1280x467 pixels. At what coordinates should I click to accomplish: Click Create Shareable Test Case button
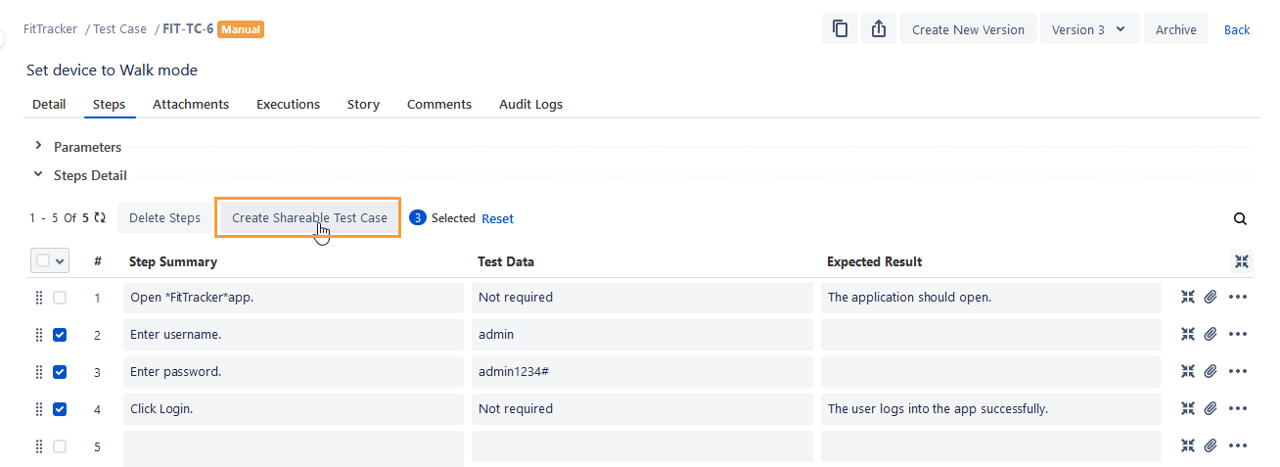coord(309,217)
